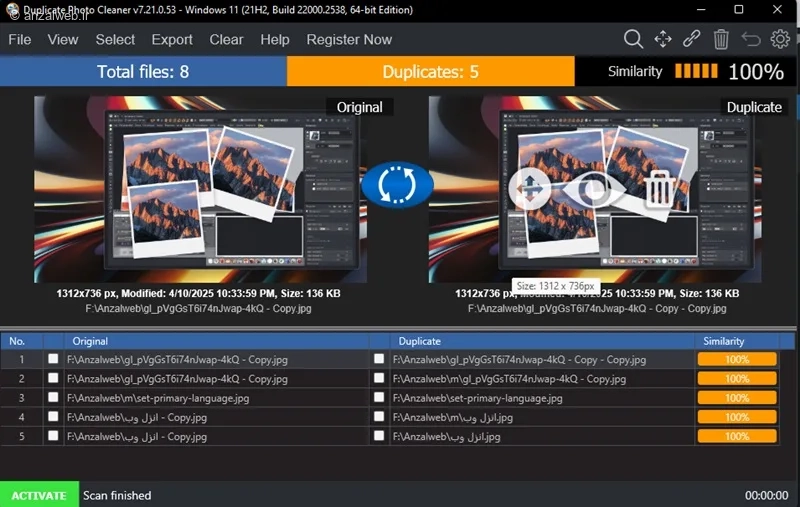Viewport: 800px width, 507px height.
Task: Check the Original checkbox in row 1
Action: click(53, 359)
